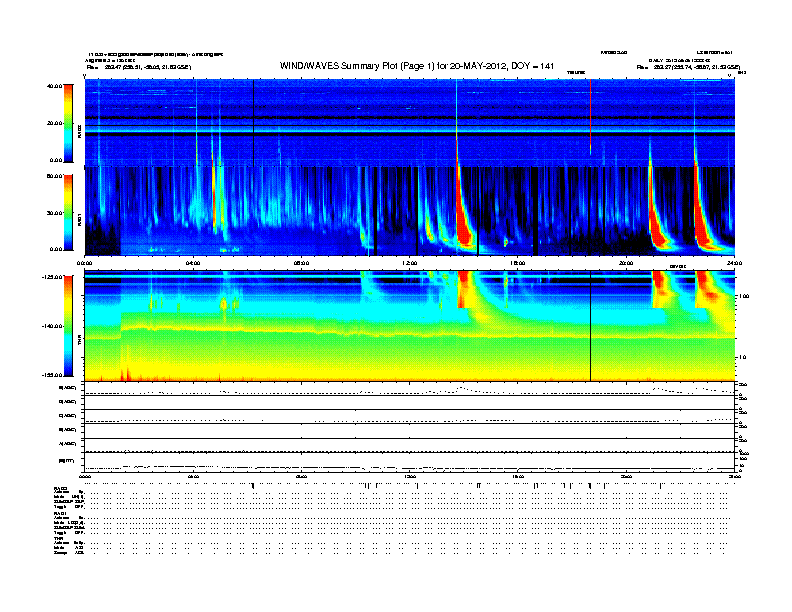Click the 12:00 label beneath the bottom line-plot panel
The image size is (792, 612).
pos(410,476)
